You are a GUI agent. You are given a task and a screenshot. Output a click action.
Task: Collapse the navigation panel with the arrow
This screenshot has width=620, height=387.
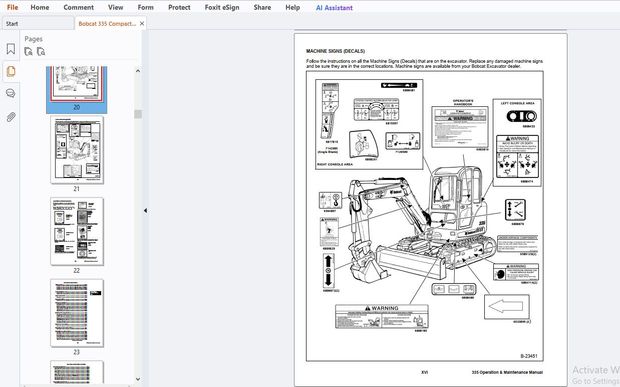[x=145, y=211]
